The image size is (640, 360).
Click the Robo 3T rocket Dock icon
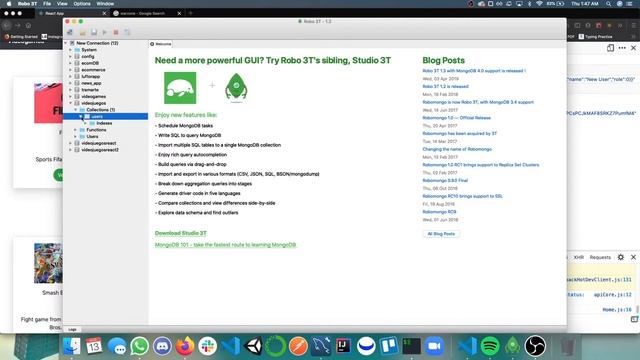coord(512,346)
